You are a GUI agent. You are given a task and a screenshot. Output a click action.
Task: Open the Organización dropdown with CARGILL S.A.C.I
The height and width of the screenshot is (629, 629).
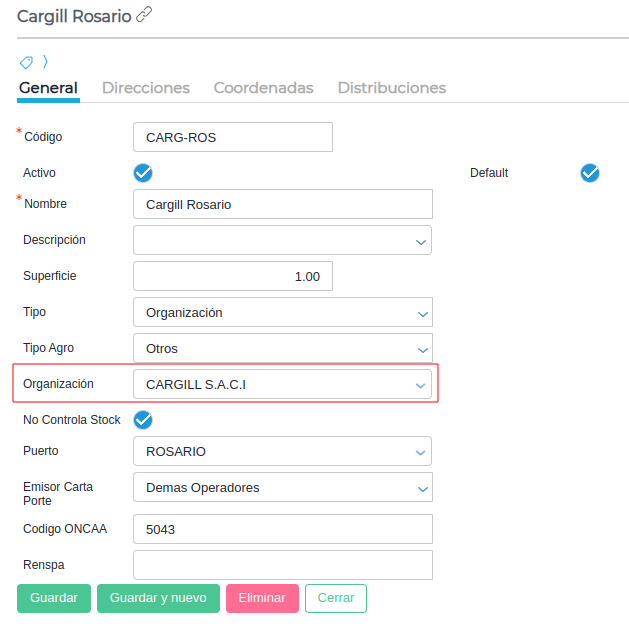(282, 384)
